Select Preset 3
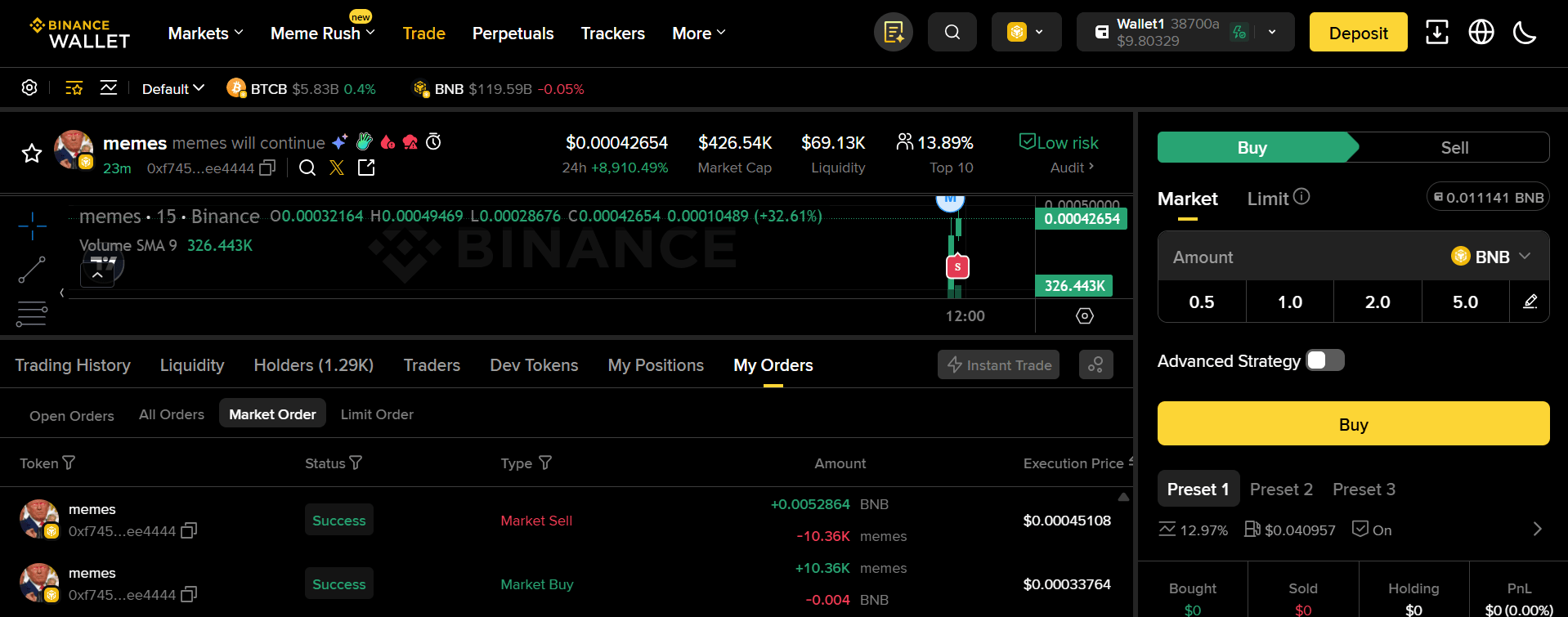This screenshot has height=617, width=1568. click(x=1364, y=489)
